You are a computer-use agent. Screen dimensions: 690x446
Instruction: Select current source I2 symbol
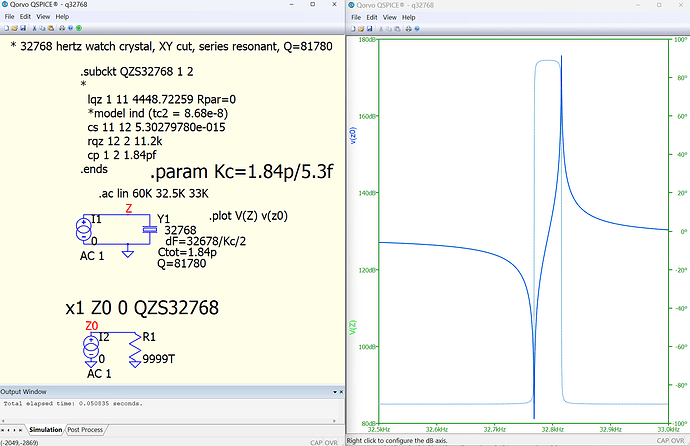(x=91, y=347)
